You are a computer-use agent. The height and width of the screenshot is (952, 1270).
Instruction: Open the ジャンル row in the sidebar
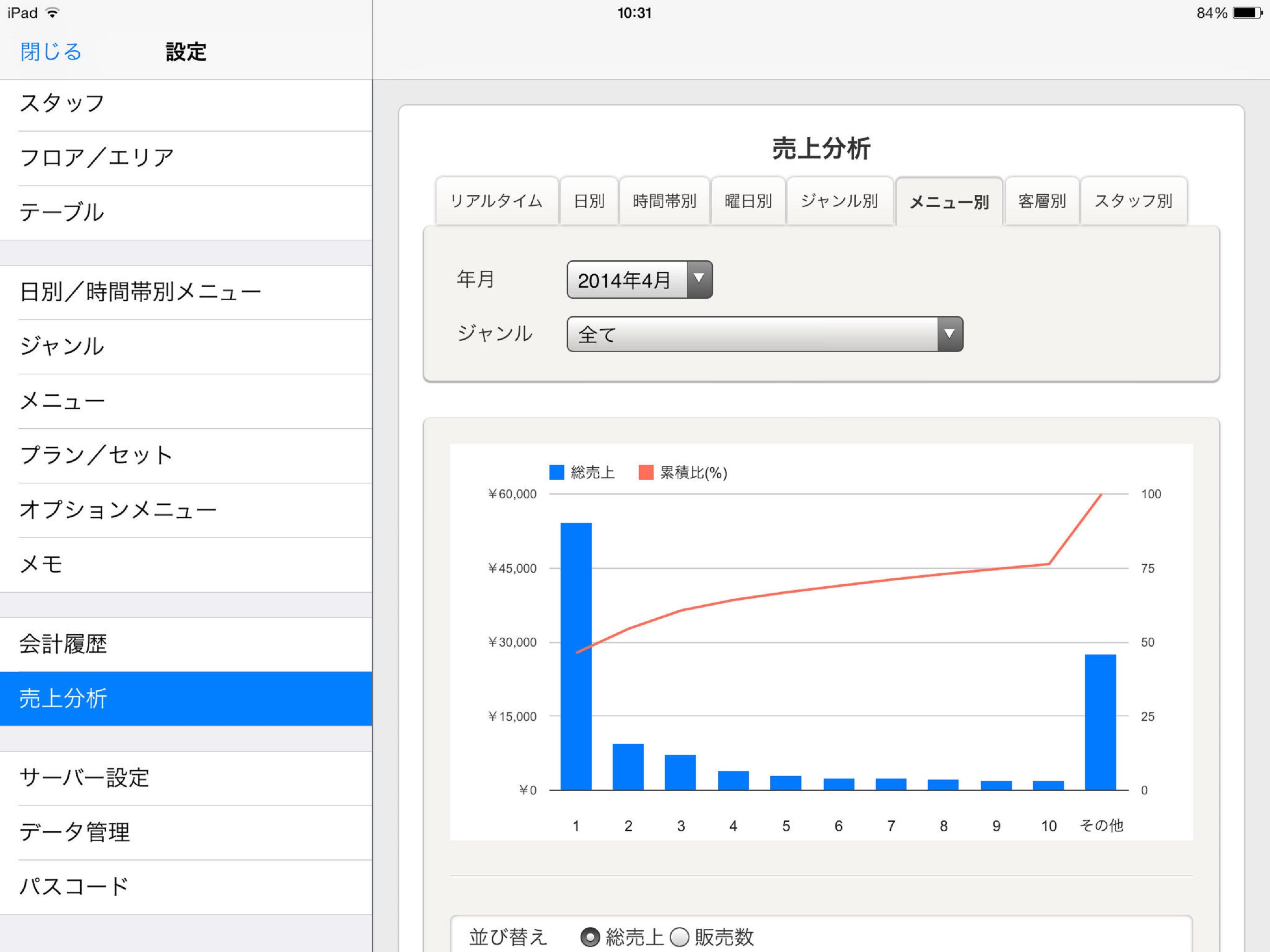pos(186,347)
